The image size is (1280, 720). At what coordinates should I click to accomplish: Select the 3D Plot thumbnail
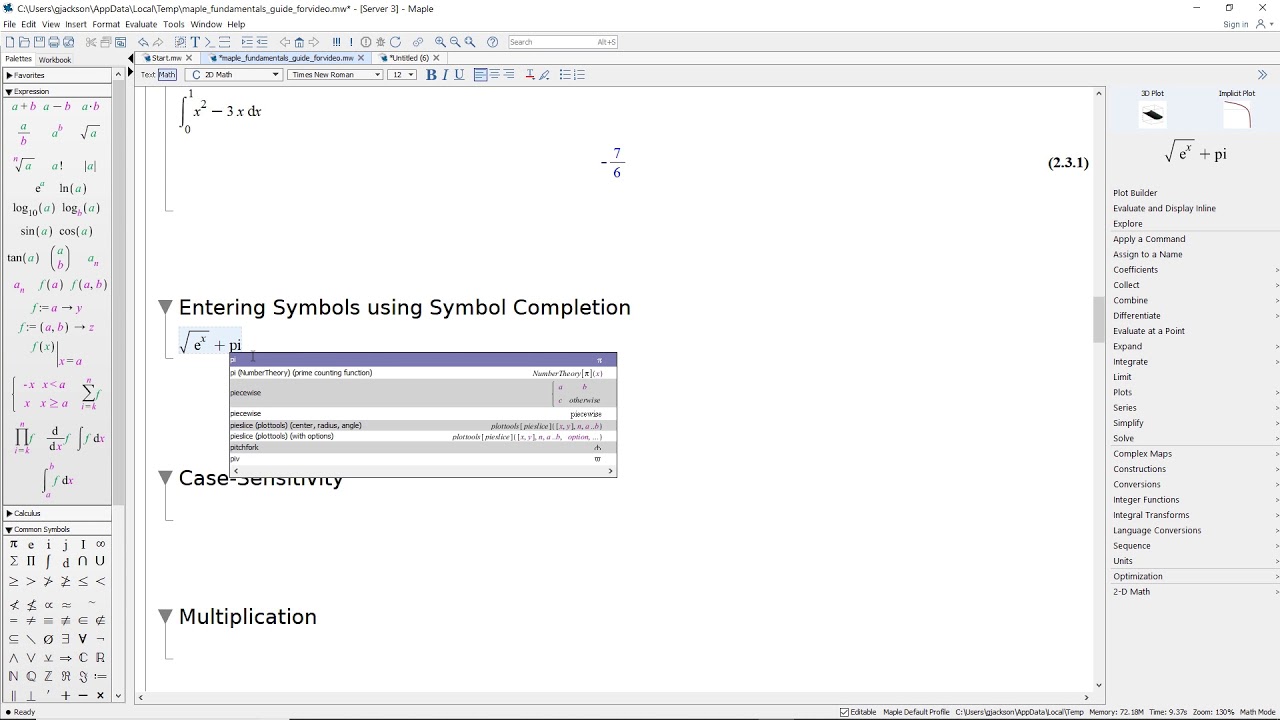(1152, 110)
